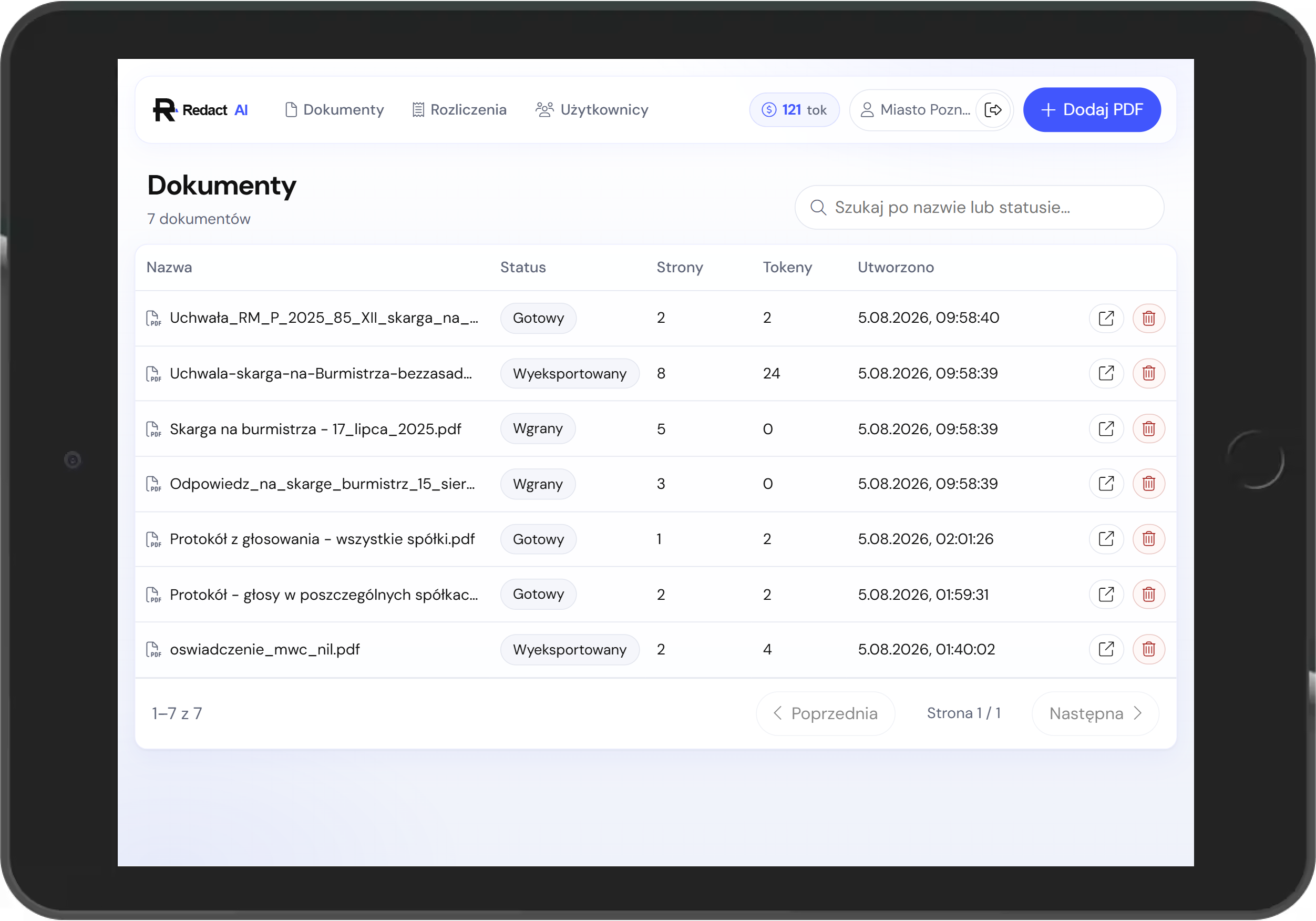Viewport: 1316px width, 921px height.
Task: Click the logout icon next to Miasto Pozn...
Action: pyautogui.click(x=993, y=109)
